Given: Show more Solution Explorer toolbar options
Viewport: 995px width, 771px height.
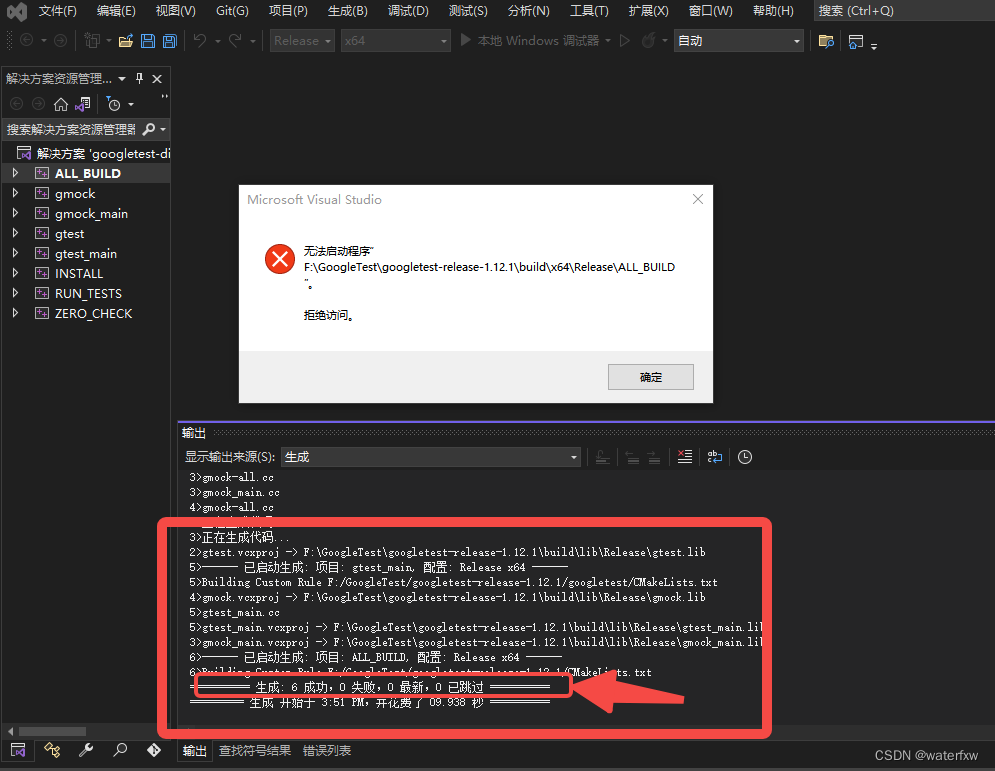Looking at the screenshot, I should (x=164, y=96).
